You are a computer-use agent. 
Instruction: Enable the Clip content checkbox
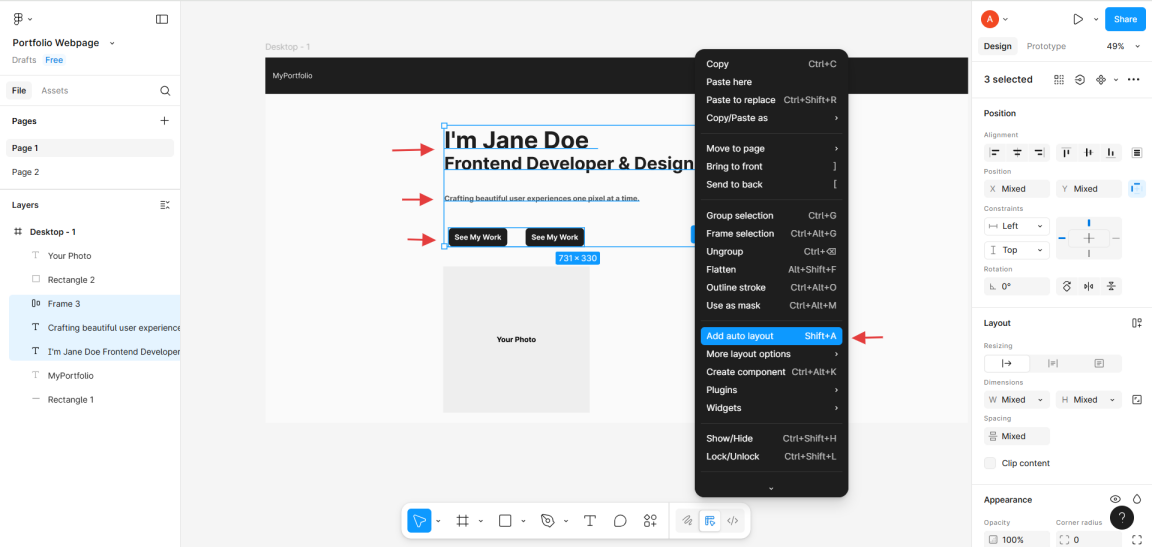990,463
